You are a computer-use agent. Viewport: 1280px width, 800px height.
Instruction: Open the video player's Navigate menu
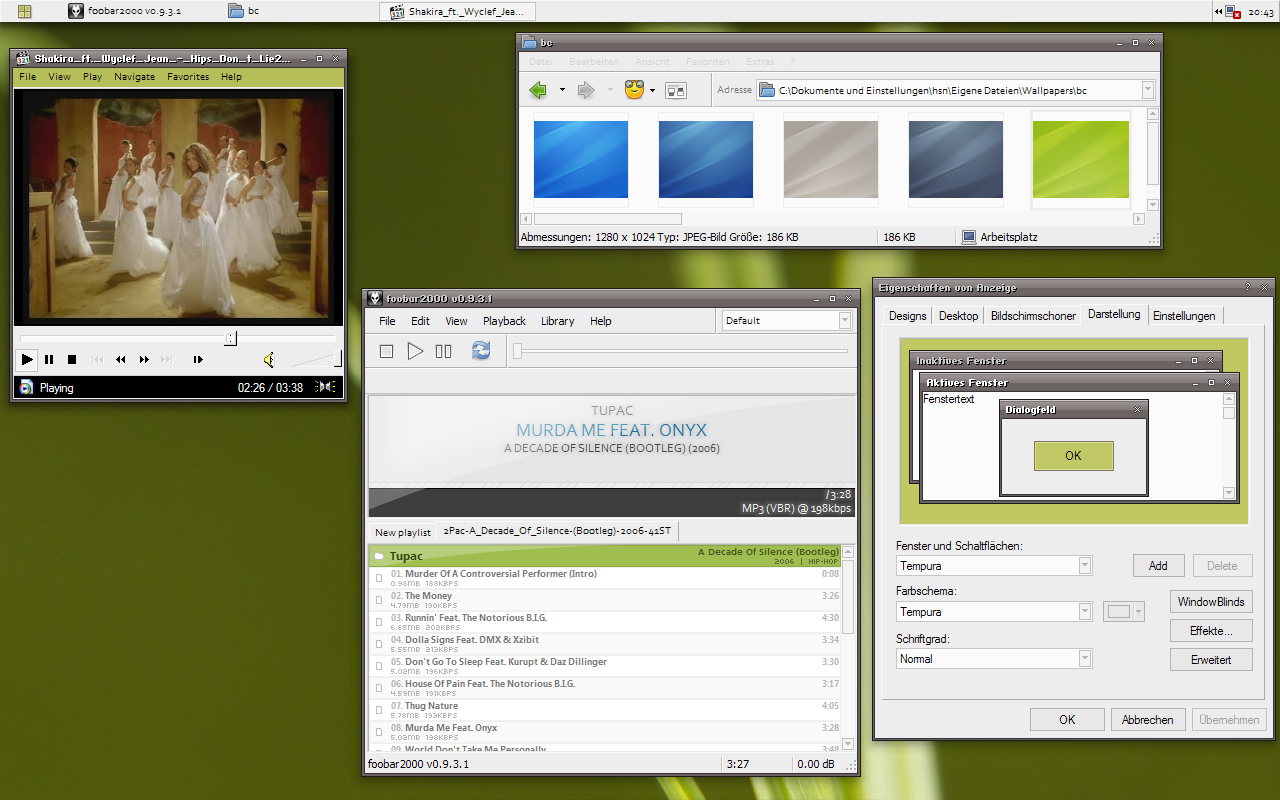tap(134, 76)
